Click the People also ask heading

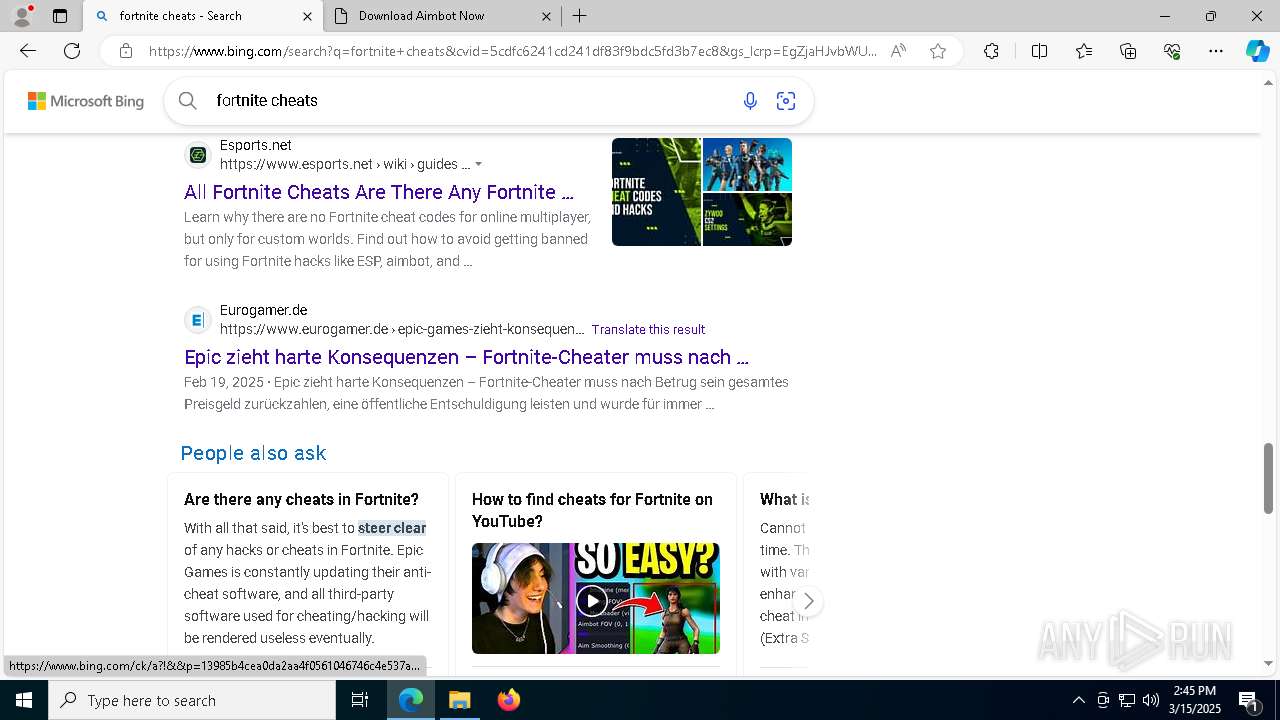253,453
